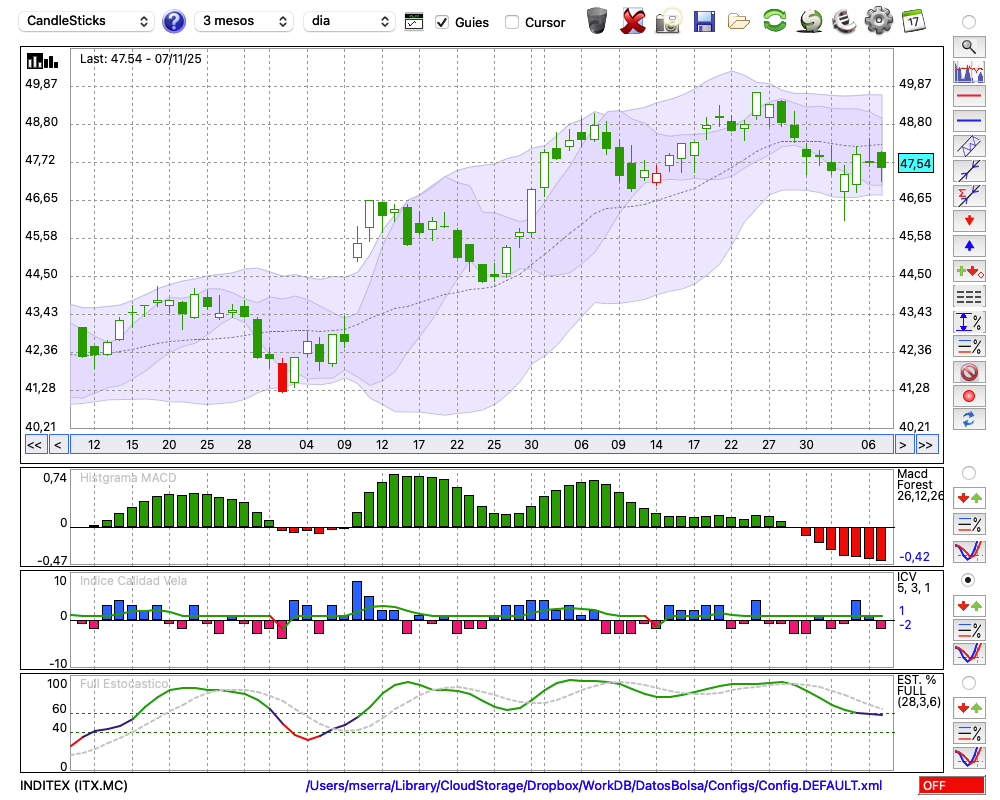Click the blue floppy disk save icon

[x=704, y=21]
